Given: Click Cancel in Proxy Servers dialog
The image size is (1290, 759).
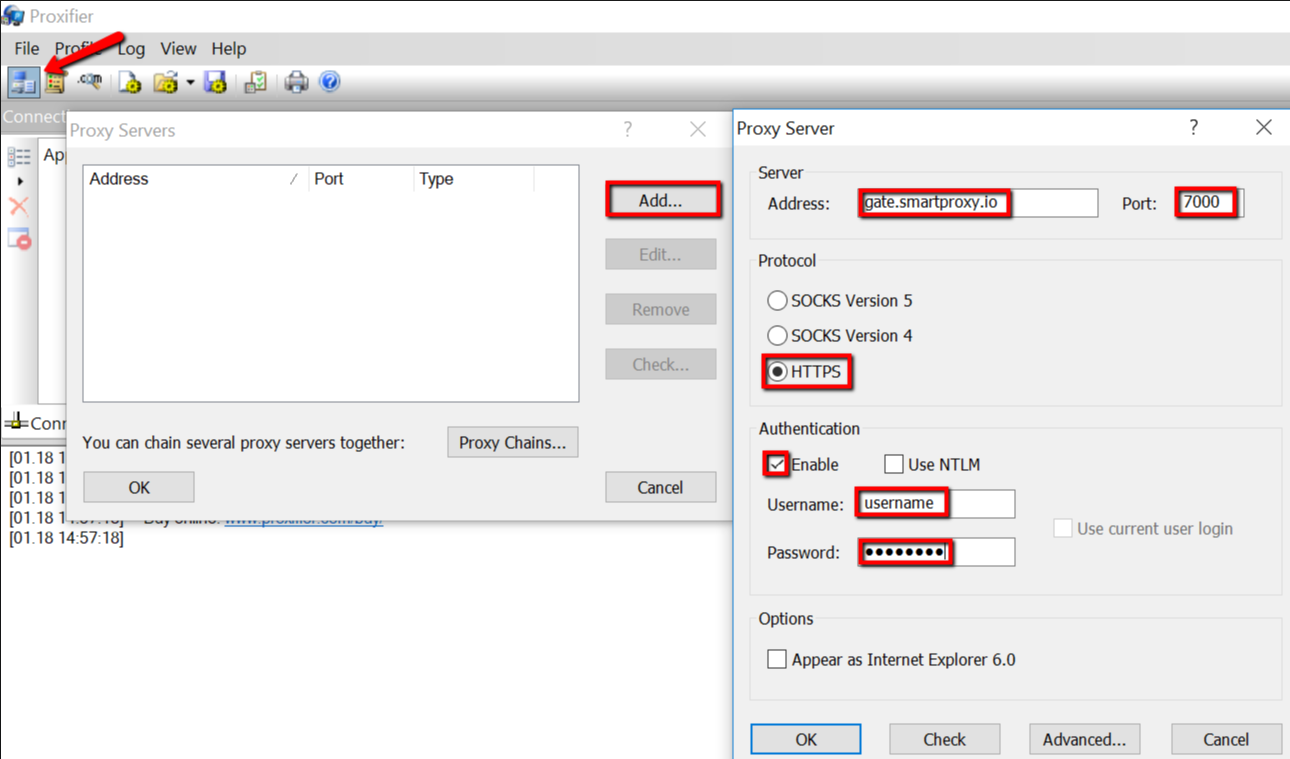Looking at the screenshot, I should click(660, 487).
